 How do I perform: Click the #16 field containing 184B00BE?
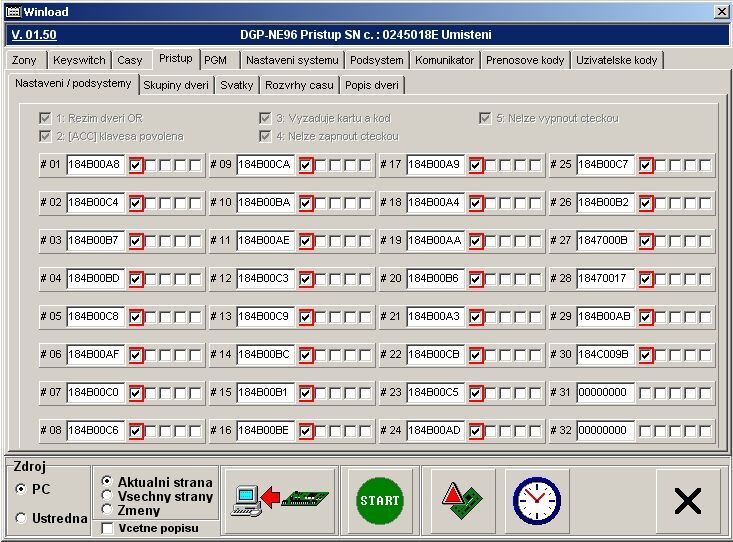tap(265, 431)
